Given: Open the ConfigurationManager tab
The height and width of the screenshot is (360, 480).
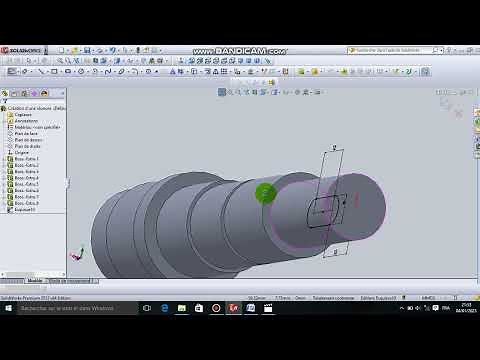Looking at the screenshot, I should coord(24,93).
